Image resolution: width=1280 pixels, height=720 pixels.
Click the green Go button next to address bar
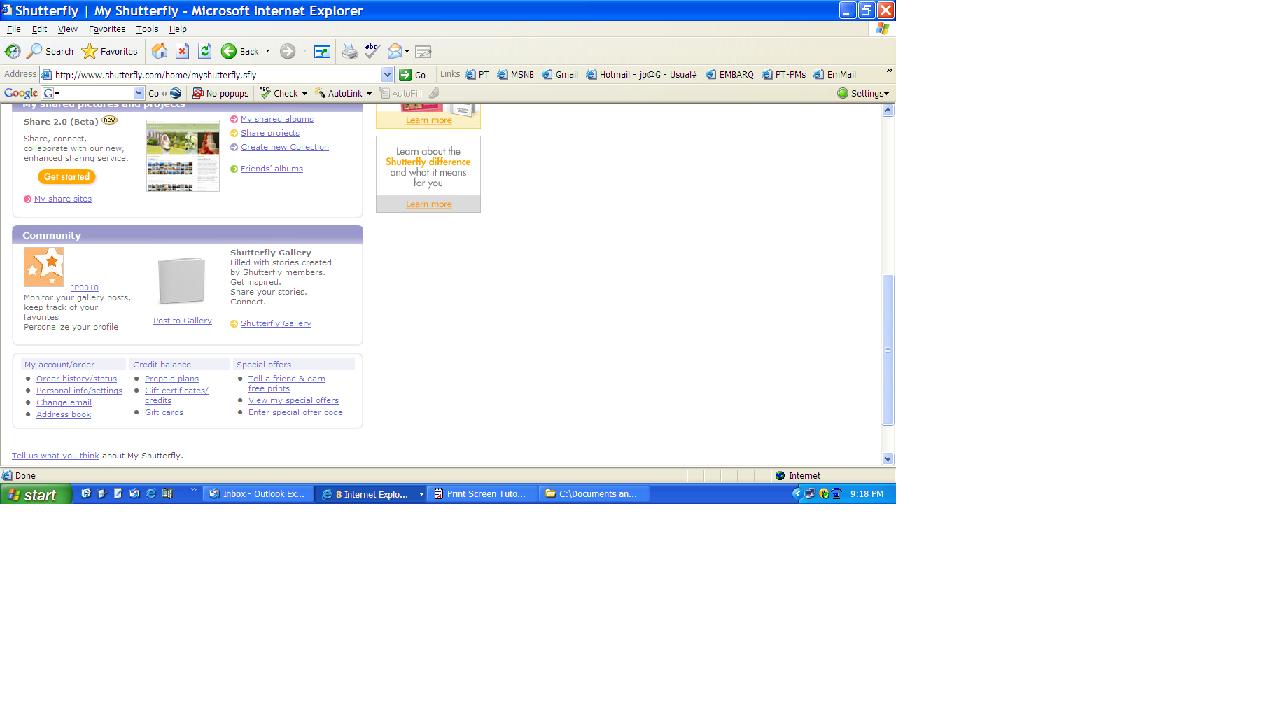pos(412,74)
